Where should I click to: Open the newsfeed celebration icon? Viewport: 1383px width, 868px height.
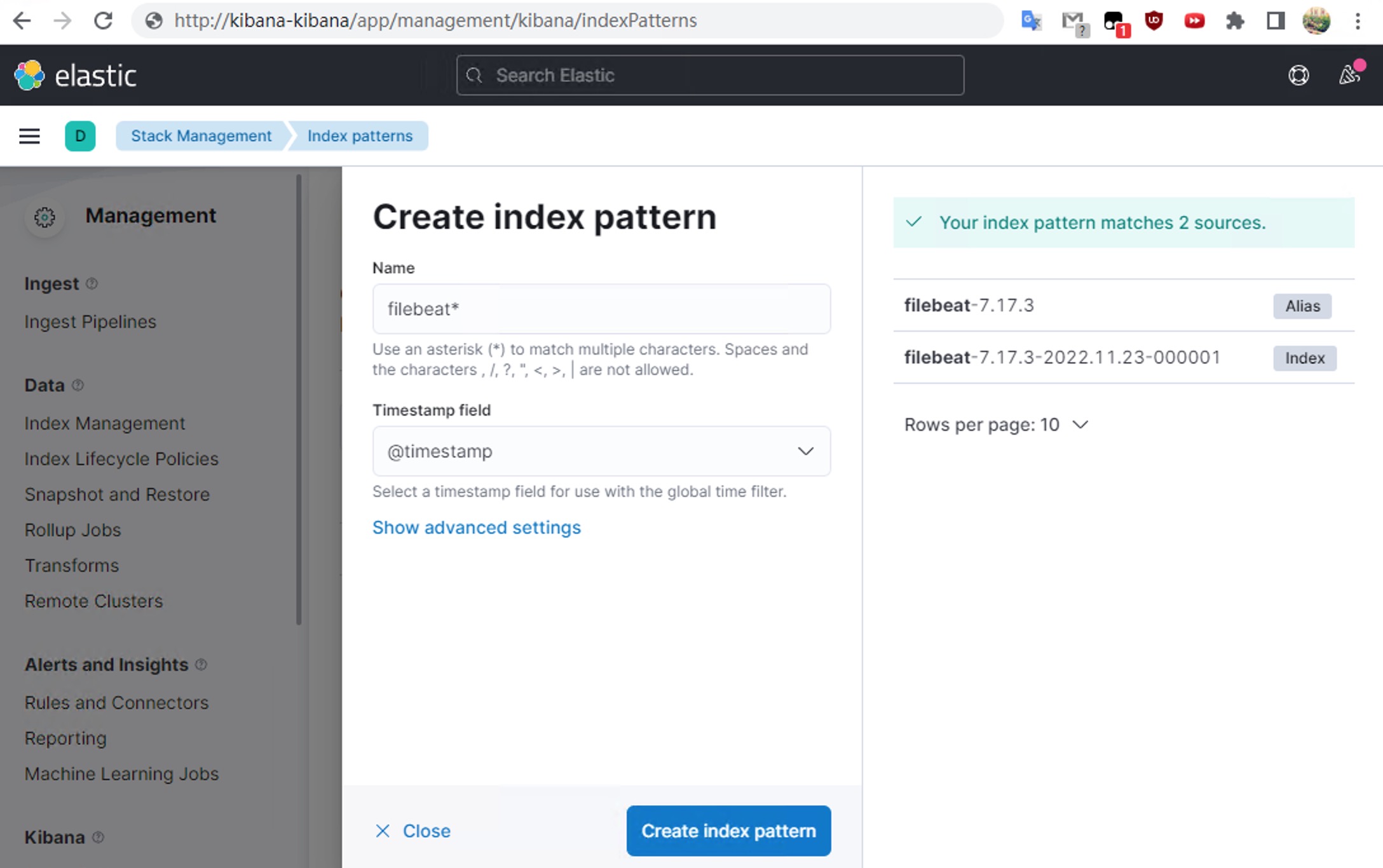click(x=1349, y=76)
